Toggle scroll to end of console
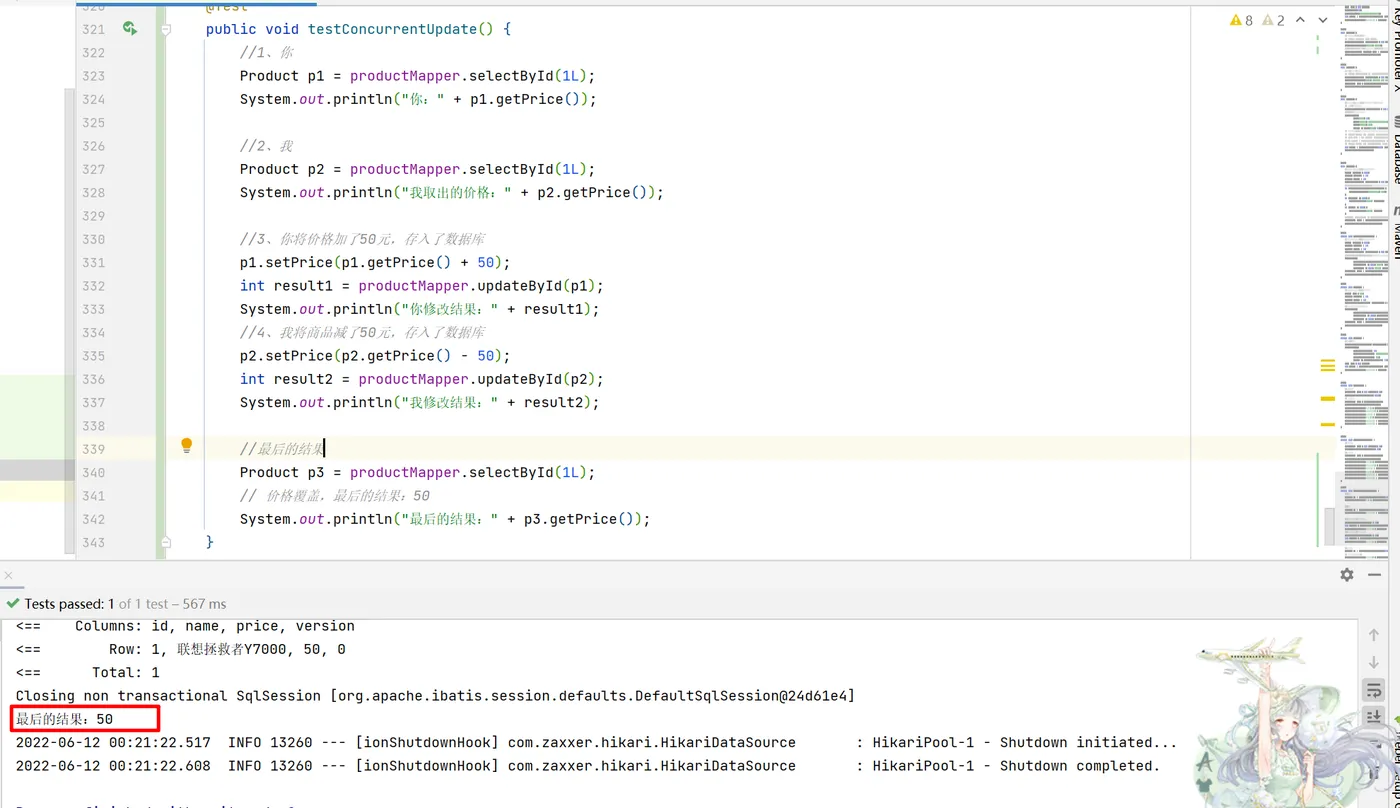This screenshot has width=1400, height=808. click(1373, 717)
